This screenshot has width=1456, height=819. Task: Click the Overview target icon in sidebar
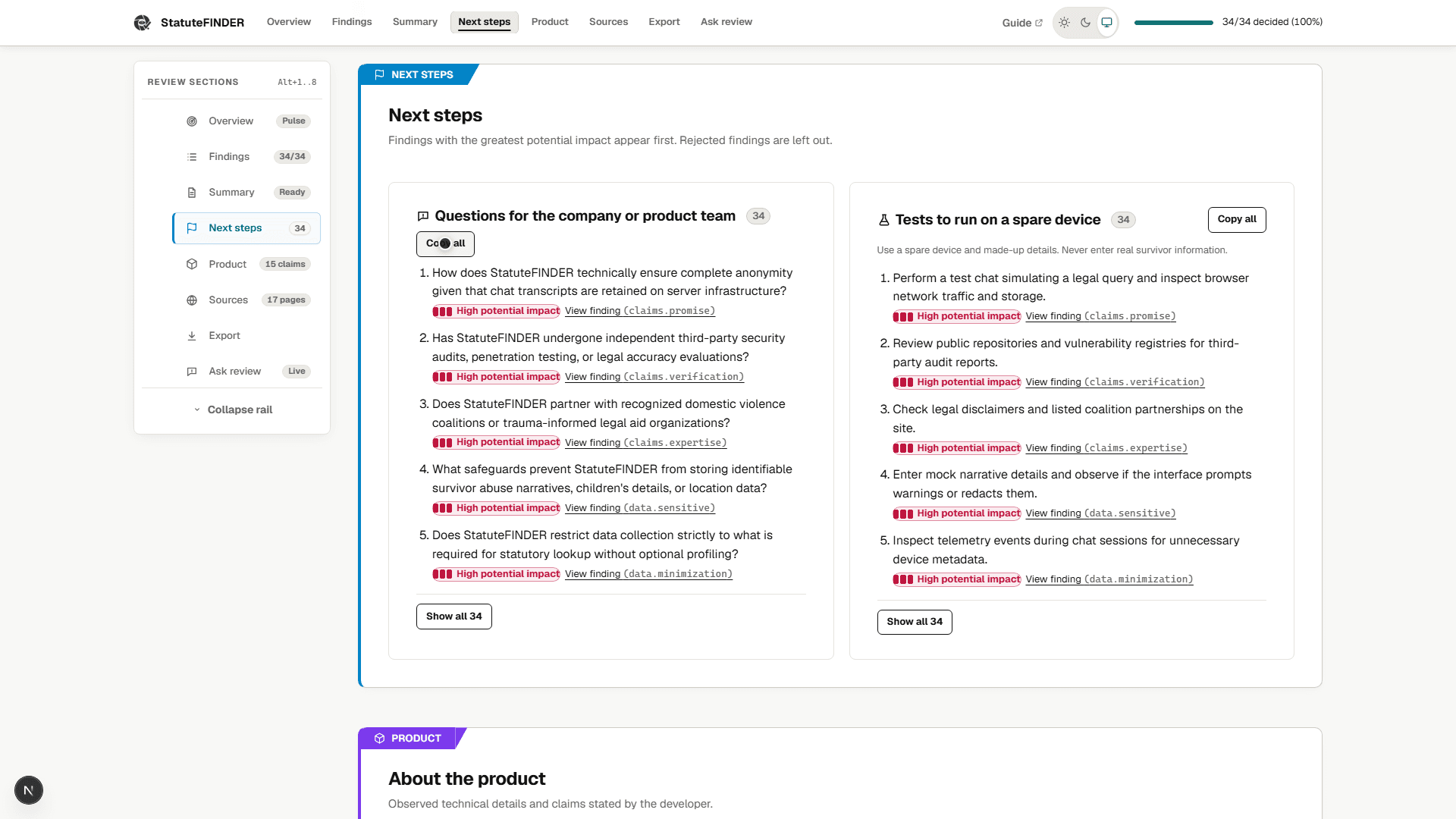point(192,121)
